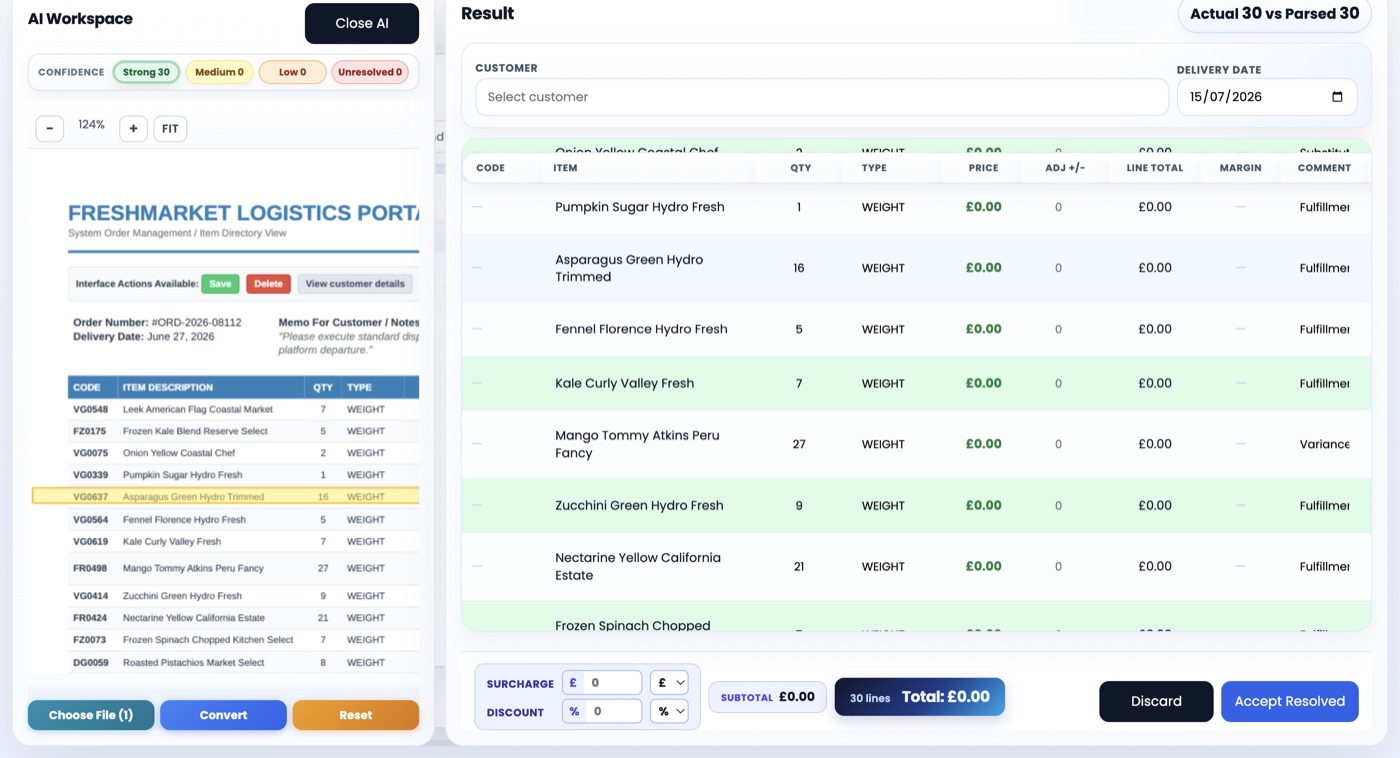Select the Pumpkin Sugar Hydro Fresh result row

916,207
